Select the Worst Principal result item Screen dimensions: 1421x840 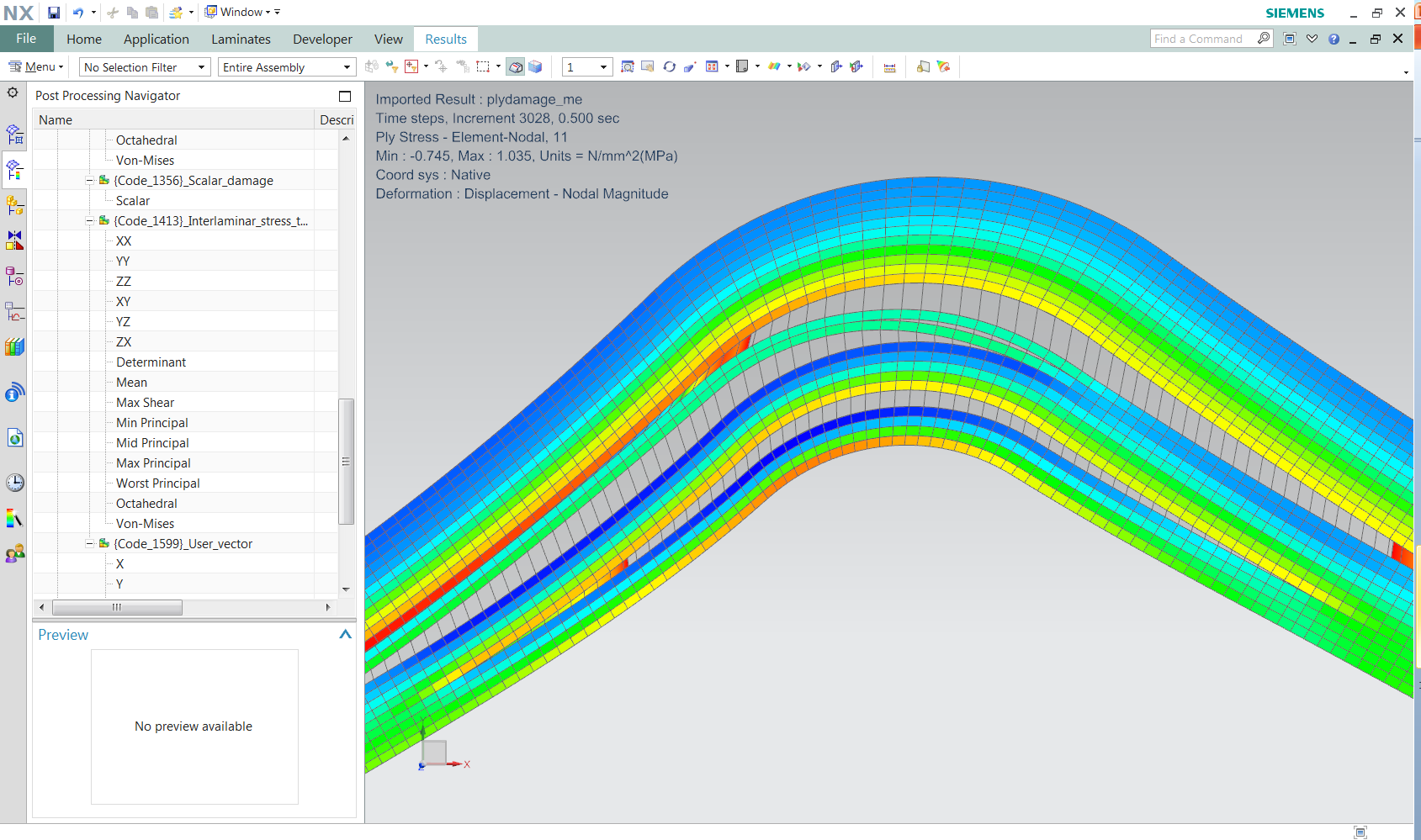(158, 483)
